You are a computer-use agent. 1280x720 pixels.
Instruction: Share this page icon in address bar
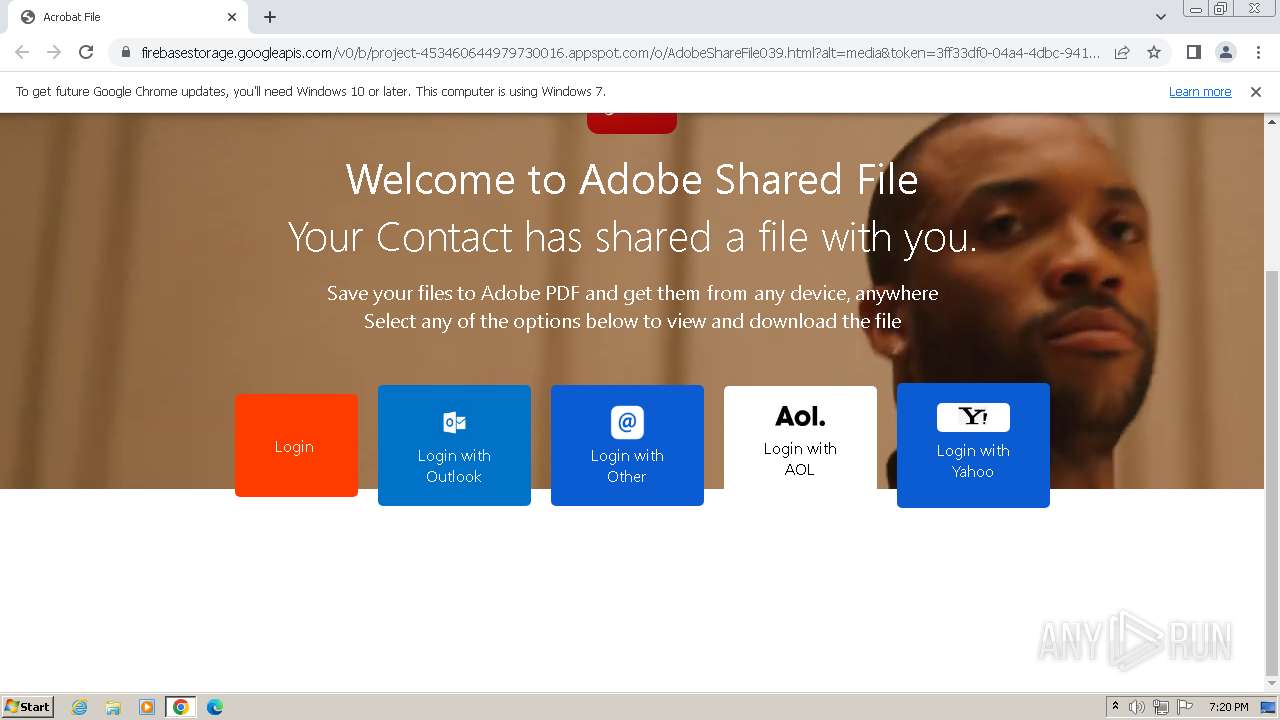pos(1122,52)
